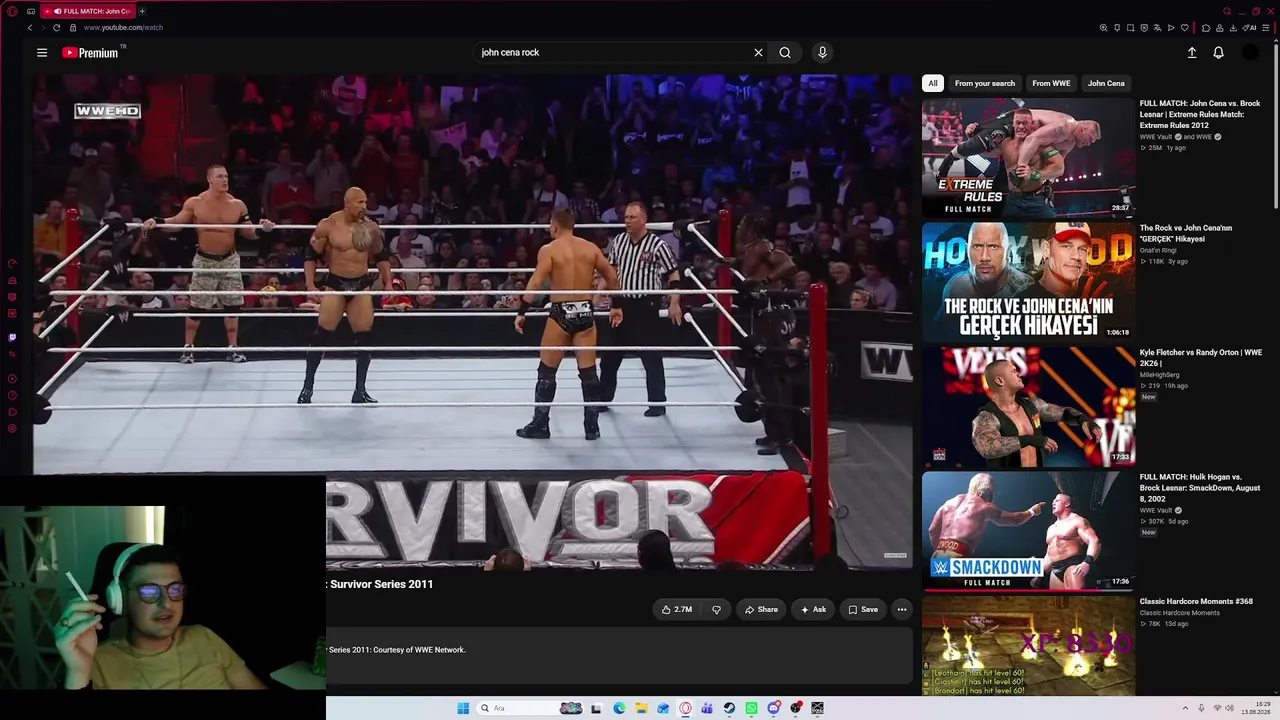Viewport: 1280px width, 720px height.
Task: Open Cena vs. Lesnar Extreme Rules thumbnail
Action: click(1028, 157)
